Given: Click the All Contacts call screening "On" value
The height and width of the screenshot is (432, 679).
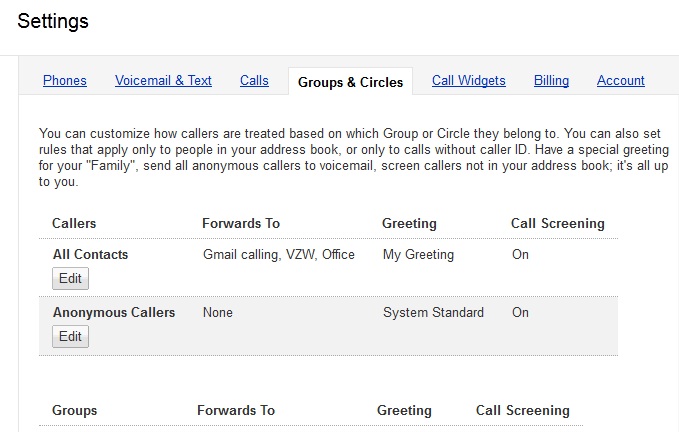Looking at the screenshot, I should coord(520,255).
